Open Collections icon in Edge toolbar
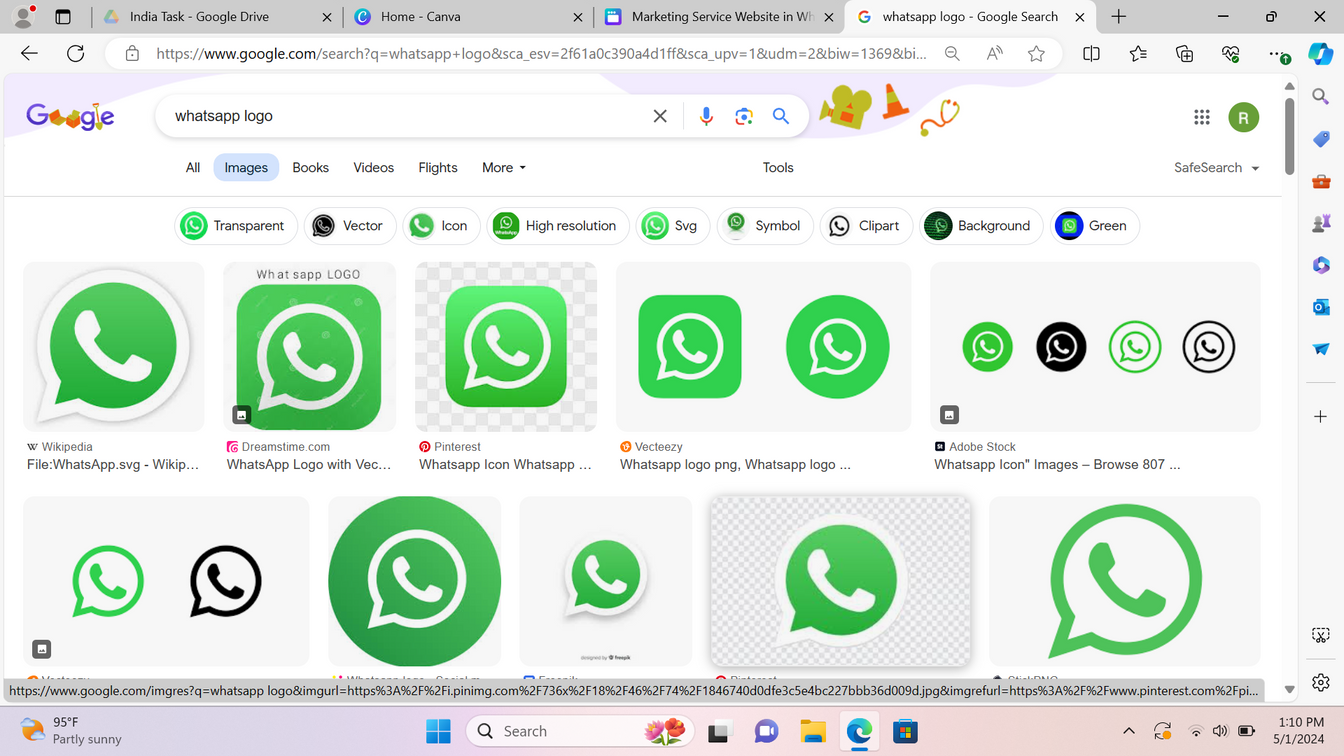Viewport: 1344px width, 756px height. point(1185,54)
